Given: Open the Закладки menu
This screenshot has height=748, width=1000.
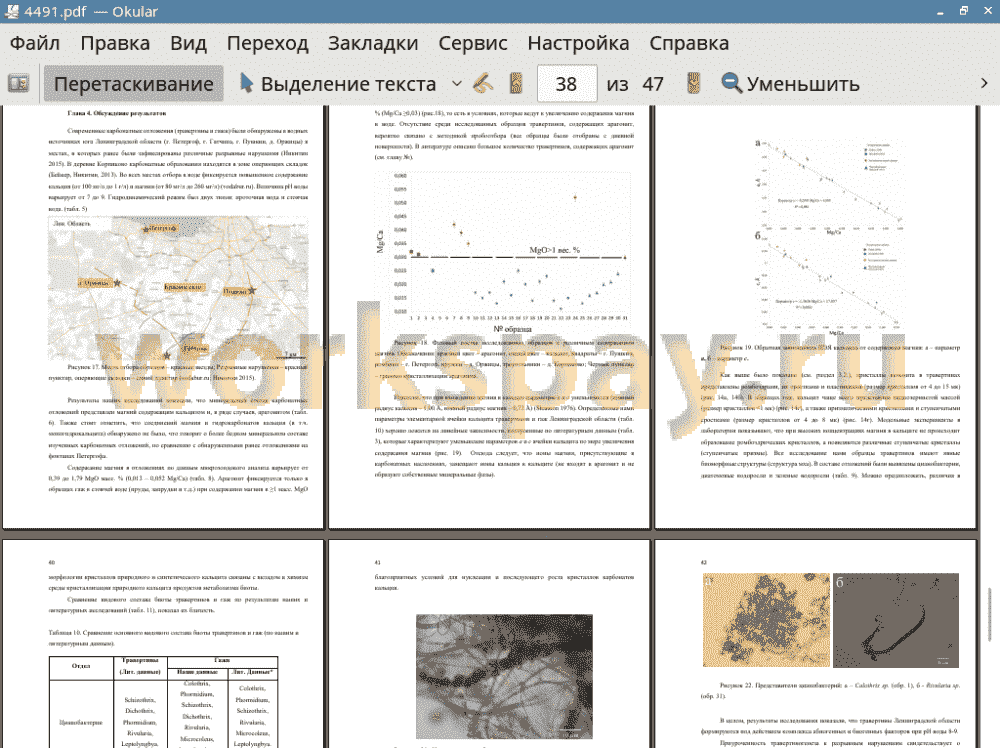Looking at the screenshot, I should (x=373, y=43).
